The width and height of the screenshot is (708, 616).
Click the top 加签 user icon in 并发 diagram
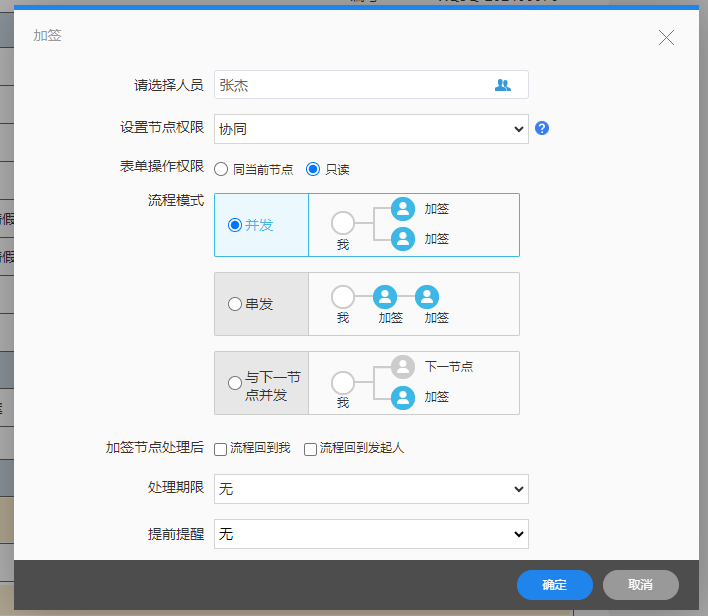click(x=403, y=209)
